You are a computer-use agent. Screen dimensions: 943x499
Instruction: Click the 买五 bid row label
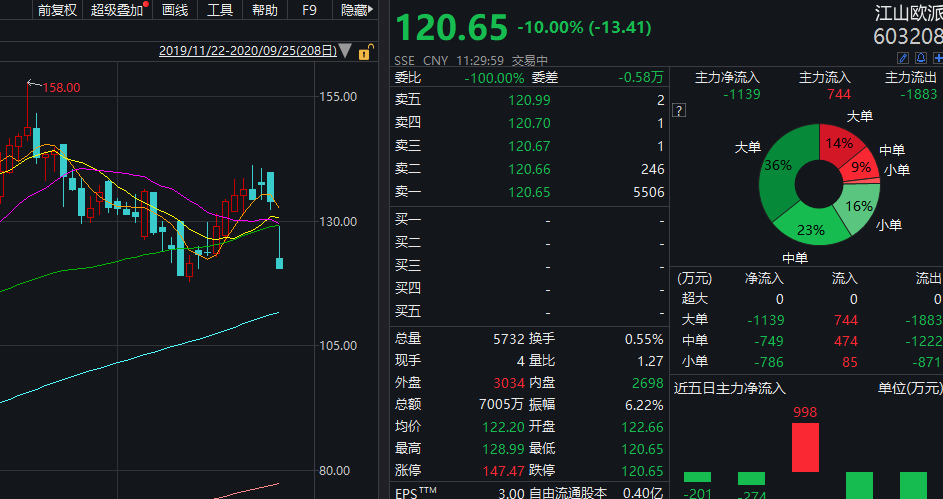pyautogui.click(x=408, y=312)
